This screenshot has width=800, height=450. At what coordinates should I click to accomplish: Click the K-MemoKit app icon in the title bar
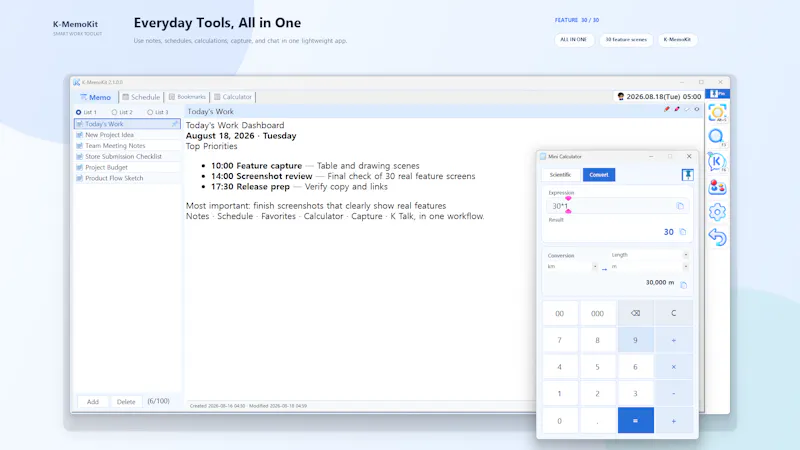tap(77, 82)
